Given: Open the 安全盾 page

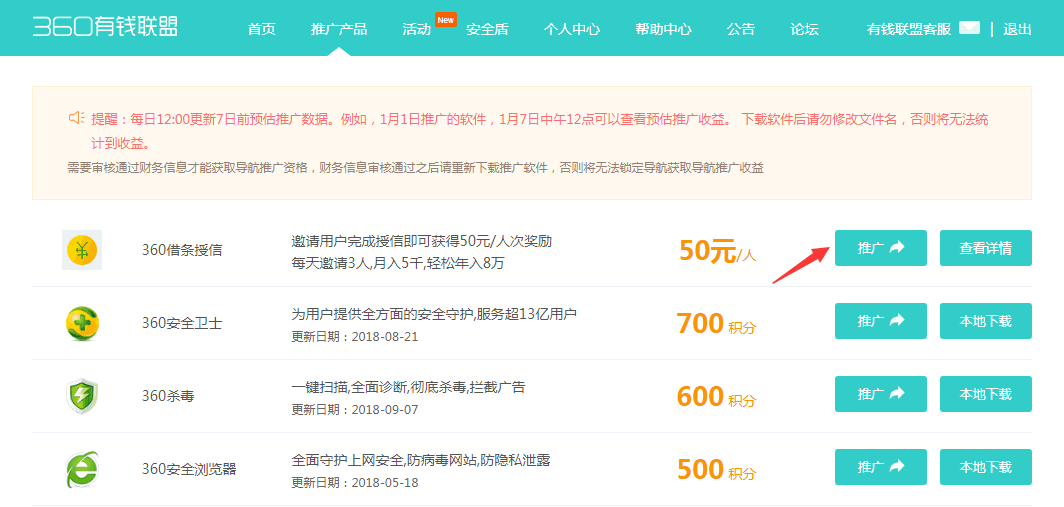Looking at the screenshot, I should (487, 29).
